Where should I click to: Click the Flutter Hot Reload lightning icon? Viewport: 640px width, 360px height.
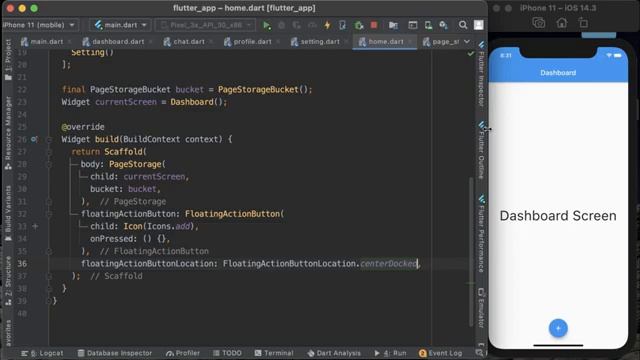pos(327,25)
